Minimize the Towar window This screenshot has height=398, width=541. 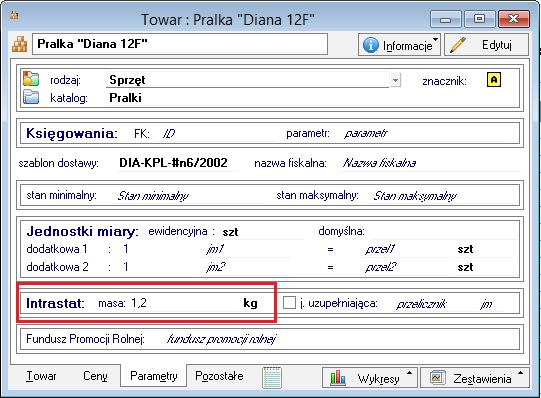[446, 19]
